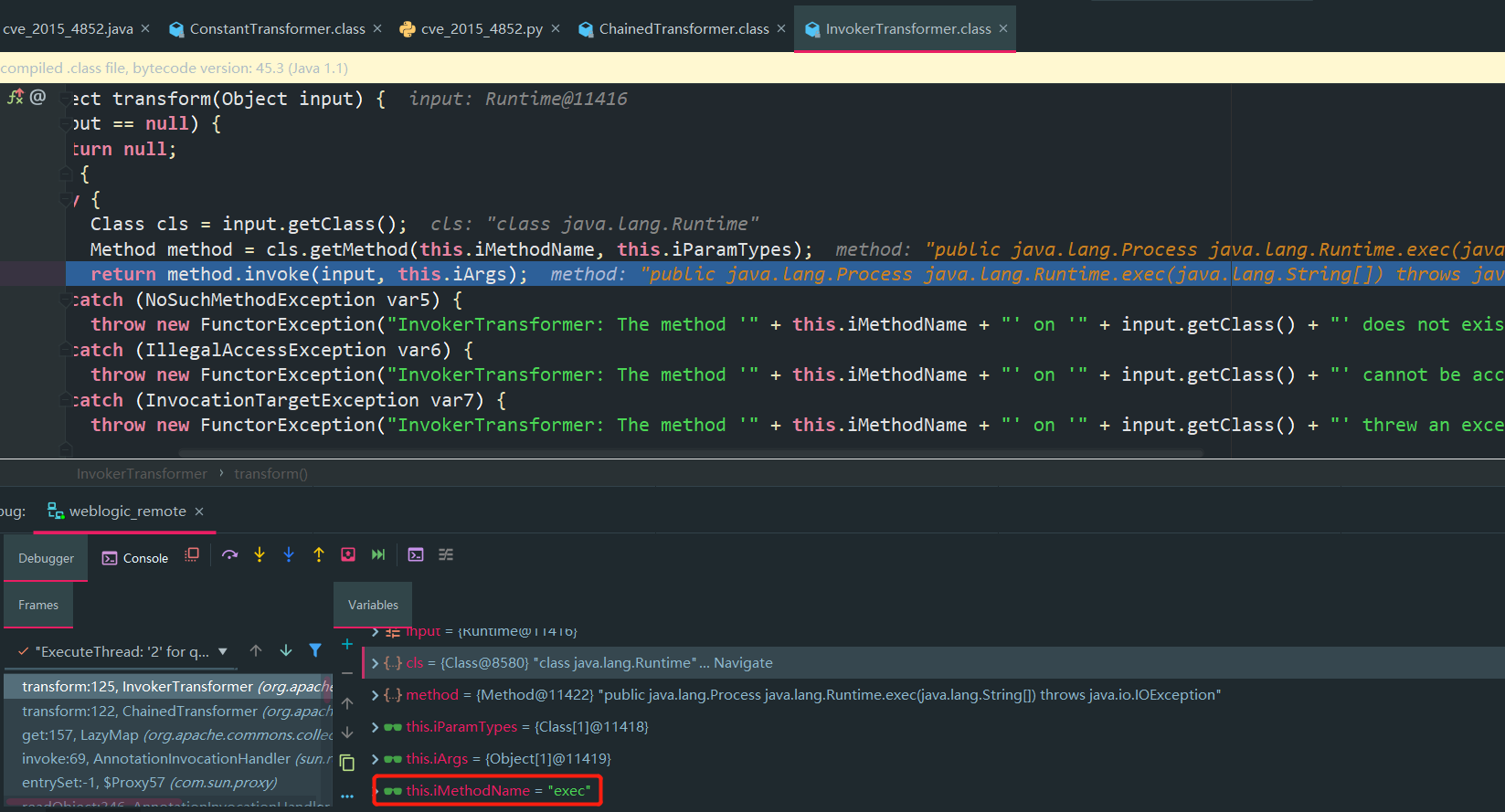Select frame transform:122, ChainedTransformer
The image size is (1505, 812).
(x=169, y=711)
